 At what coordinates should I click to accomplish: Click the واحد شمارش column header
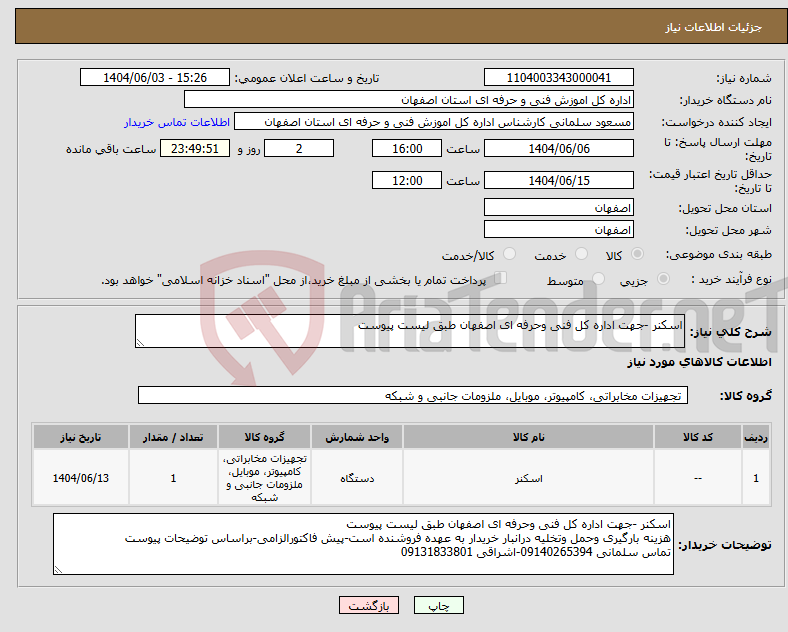point(357,437)
